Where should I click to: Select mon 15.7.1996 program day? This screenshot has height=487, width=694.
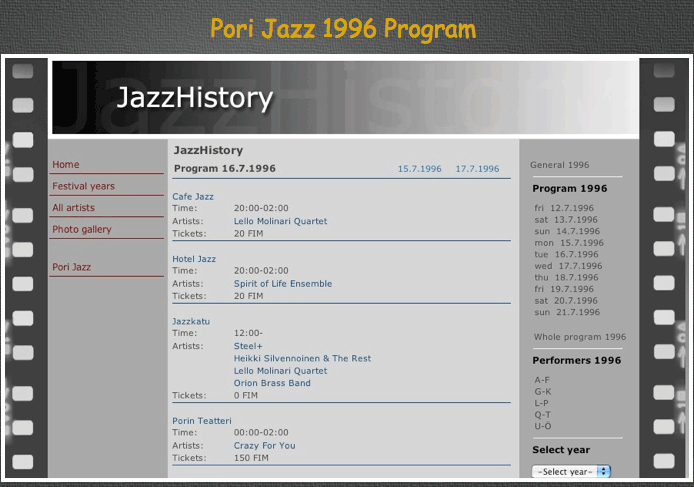point(569,243)
